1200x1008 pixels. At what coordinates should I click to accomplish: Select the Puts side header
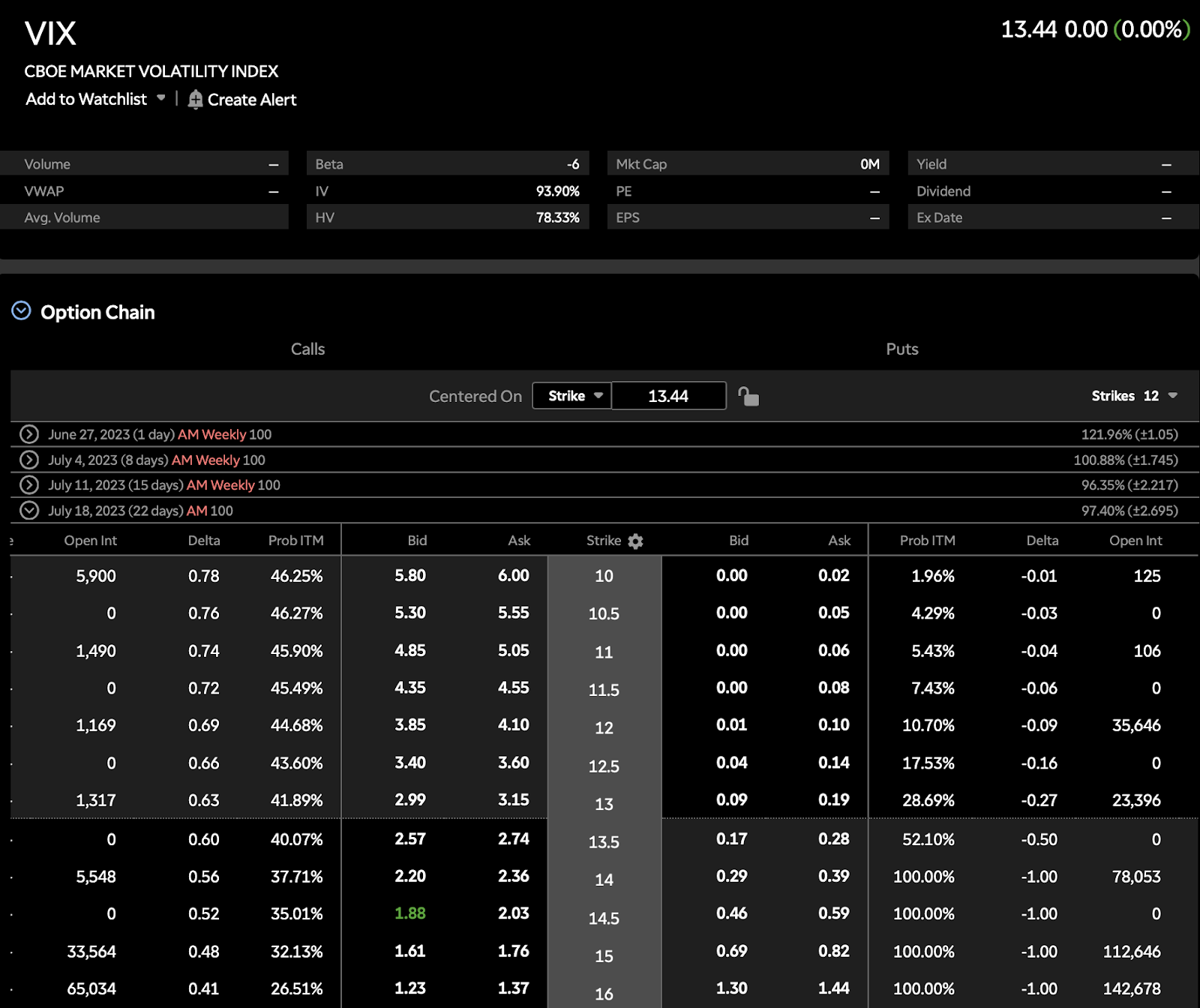902,349
